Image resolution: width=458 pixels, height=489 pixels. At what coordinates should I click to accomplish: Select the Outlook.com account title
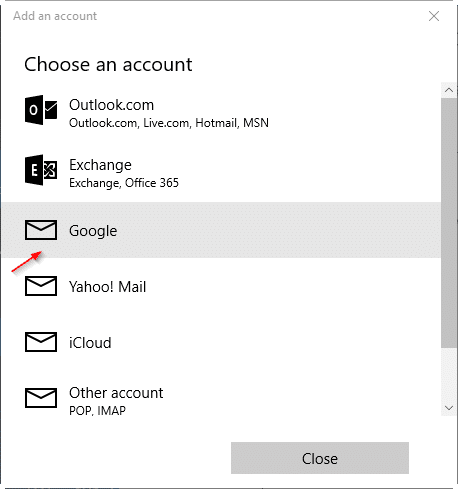[111, 105]
